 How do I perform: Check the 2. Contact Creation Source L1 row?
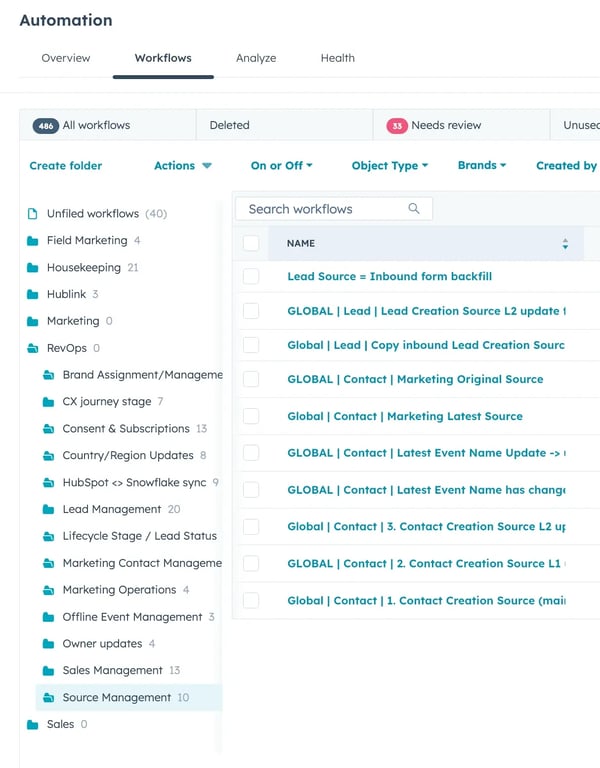click(x=251, y=564)
